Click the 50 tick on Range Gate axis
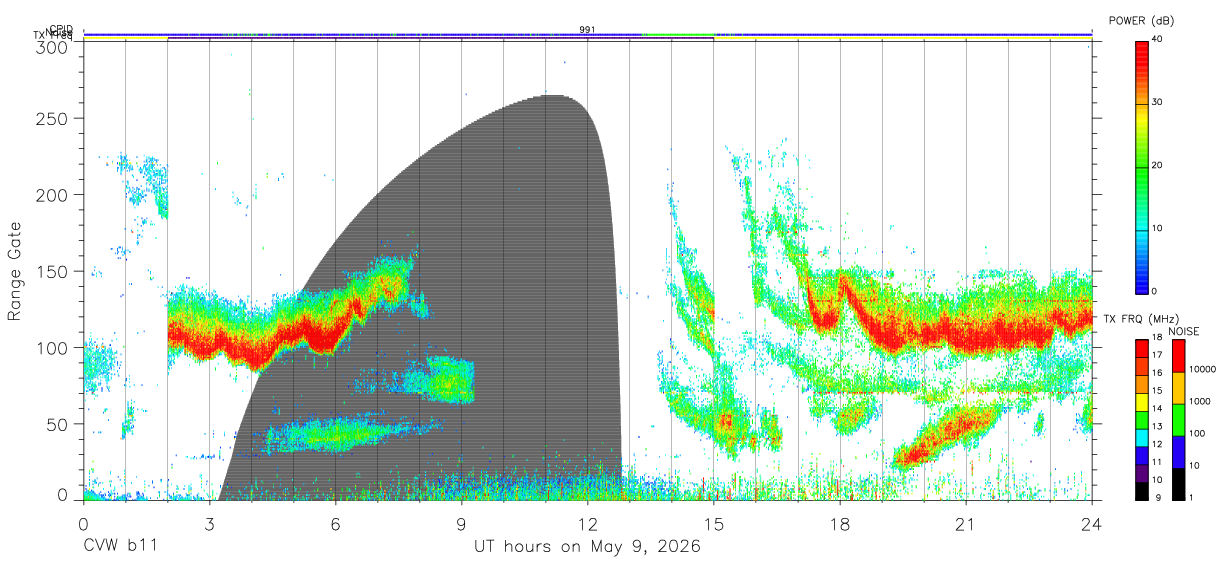Screen dimensions: 1228x567 click(56, 424)
